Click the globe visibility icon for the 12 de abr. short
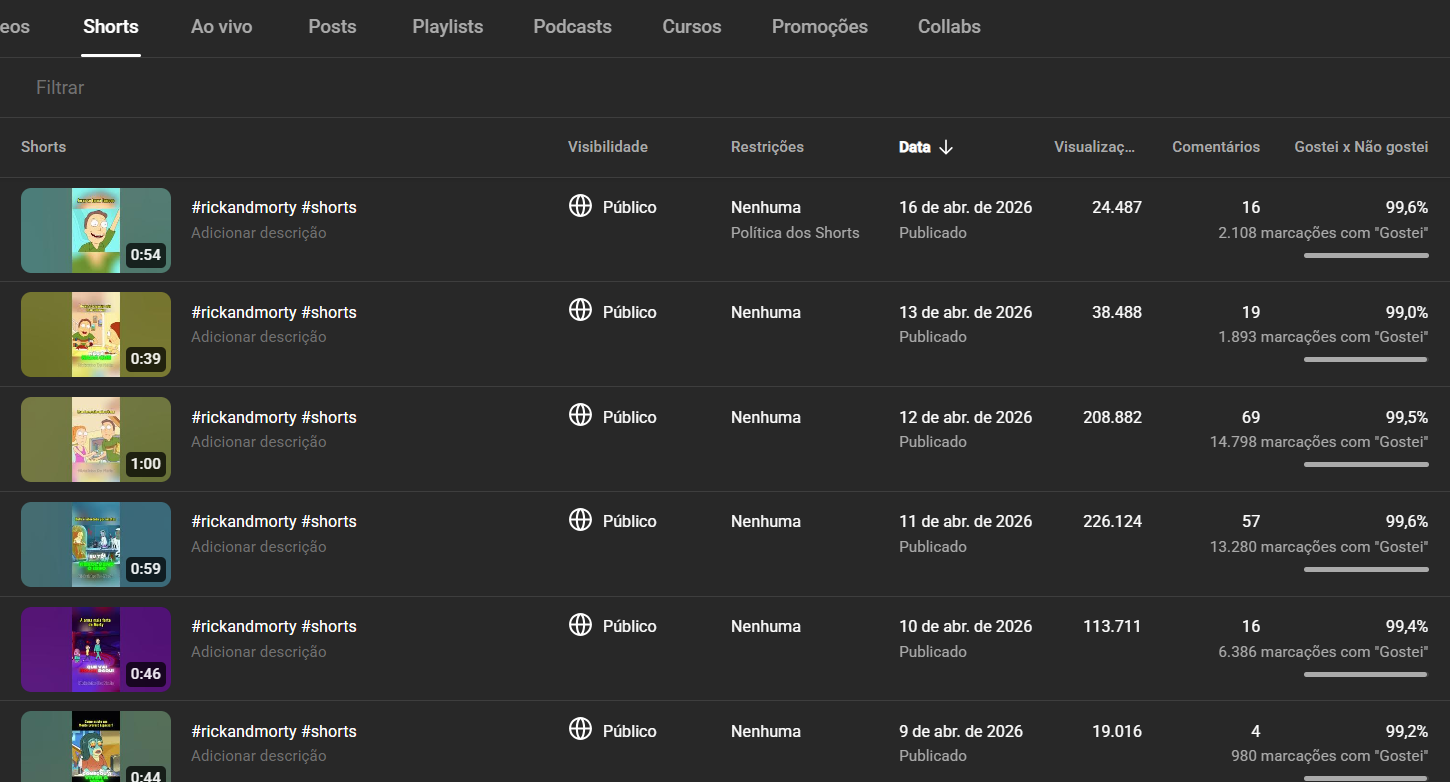This screenshot has height=782, width=1450. 580,416
